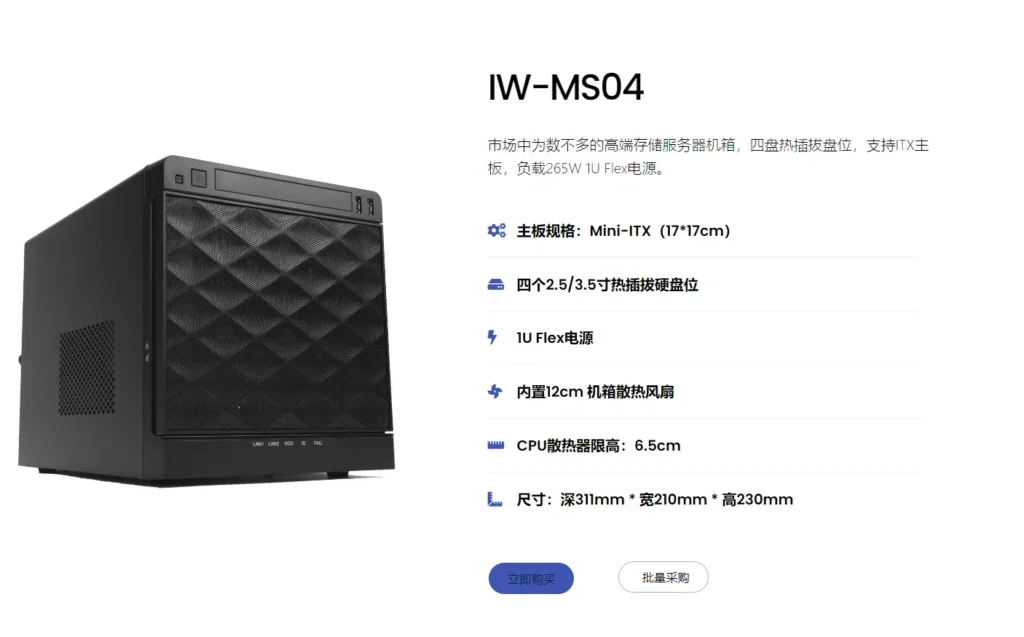Click the hard drive icon for 热插拔硬盘位
Viewport: 1024px width, 637px height.
pos(496,284)
